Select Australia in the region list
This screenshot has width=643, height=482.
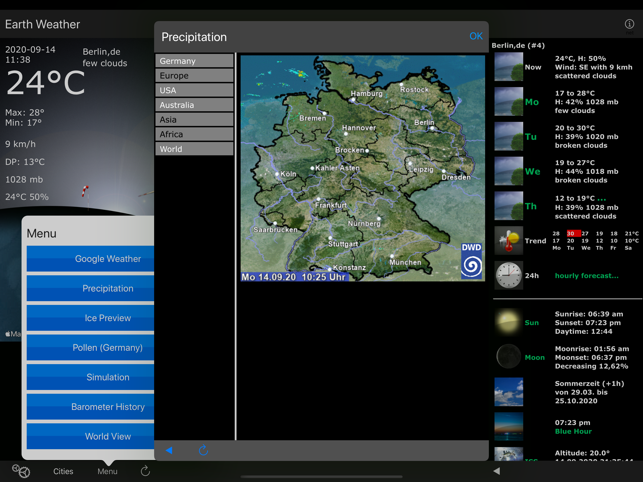(194, 105)
